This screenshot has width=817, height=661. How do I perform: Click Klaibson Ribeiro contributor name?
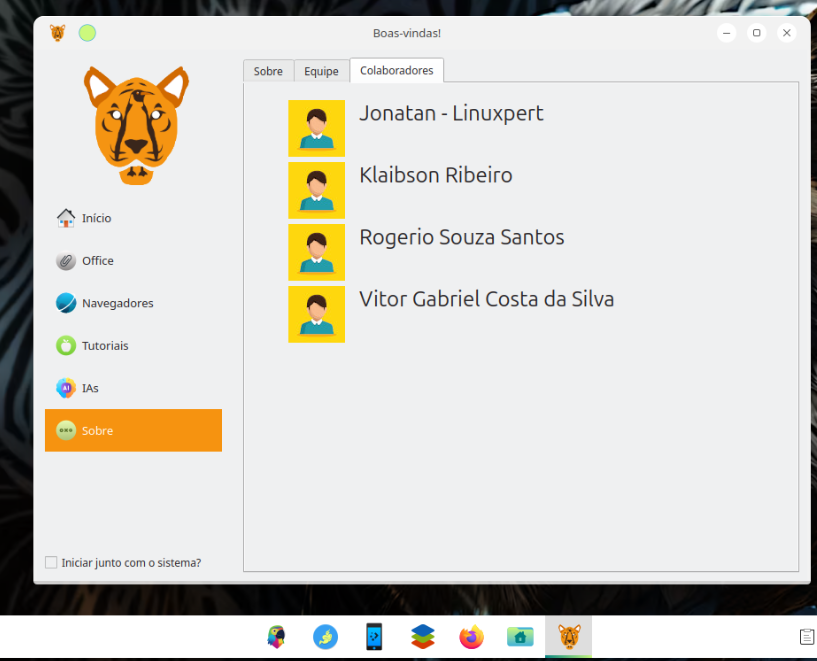[436, 175]
